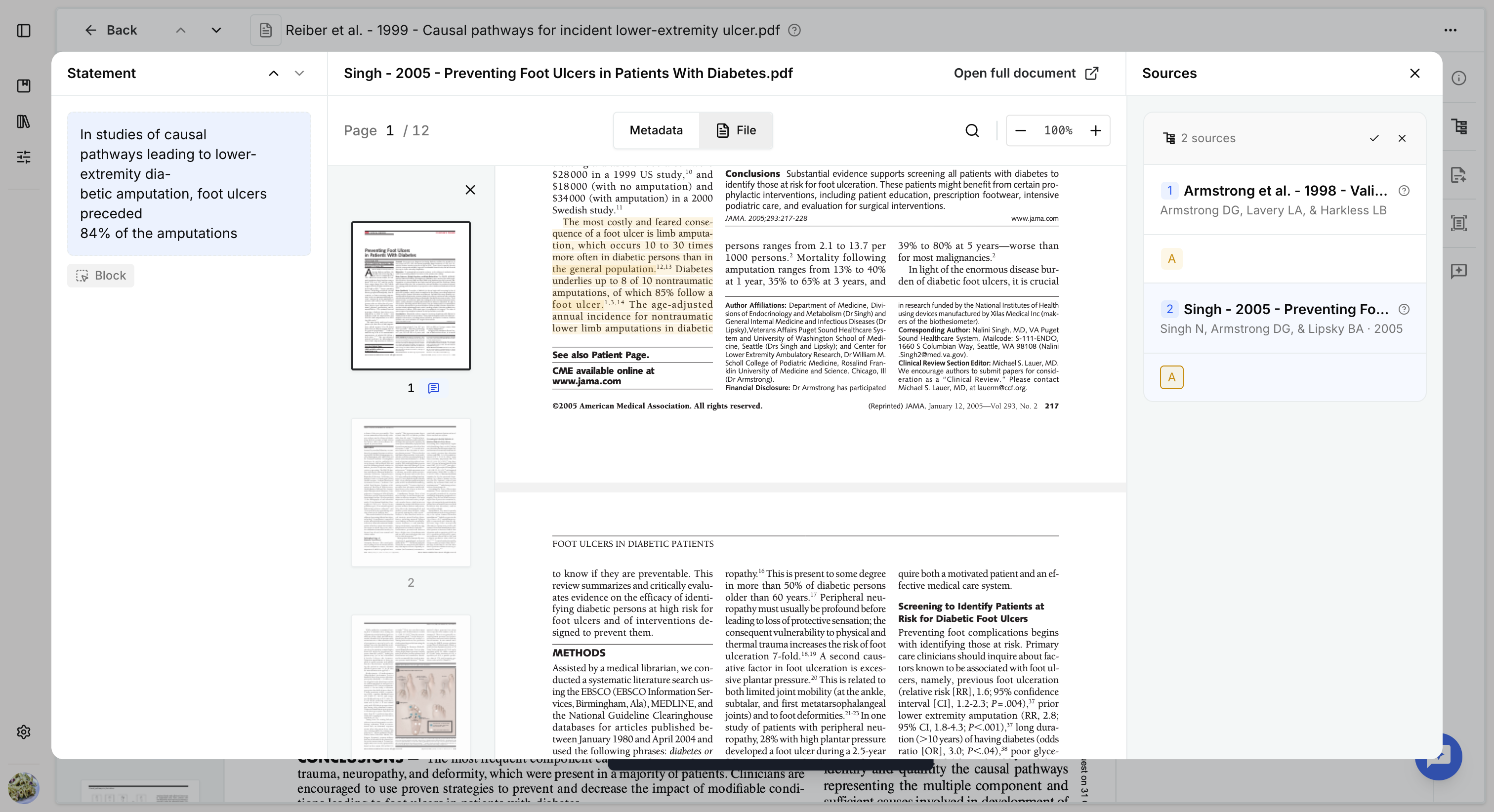
Task: Click help icon next to Singh source
Action: click(x=1404, y=309)
